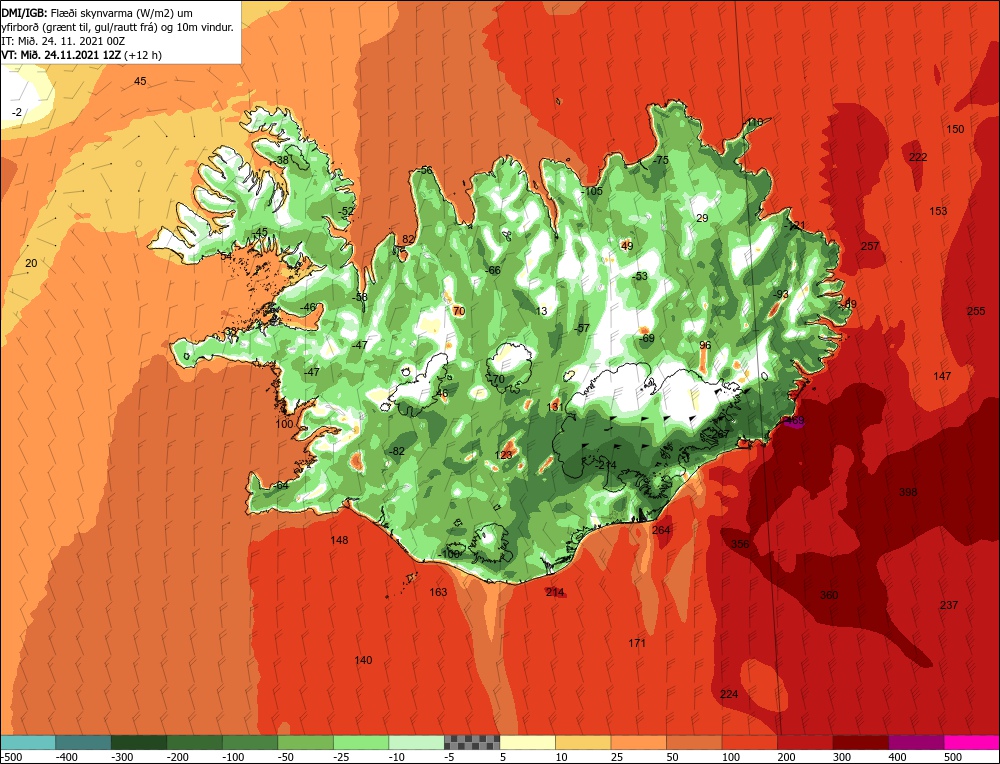Select the red-orange swatch between 100 and 200
Image resolution: width=1000 pixels, height=764 pixels.
(x=750, y=742)
